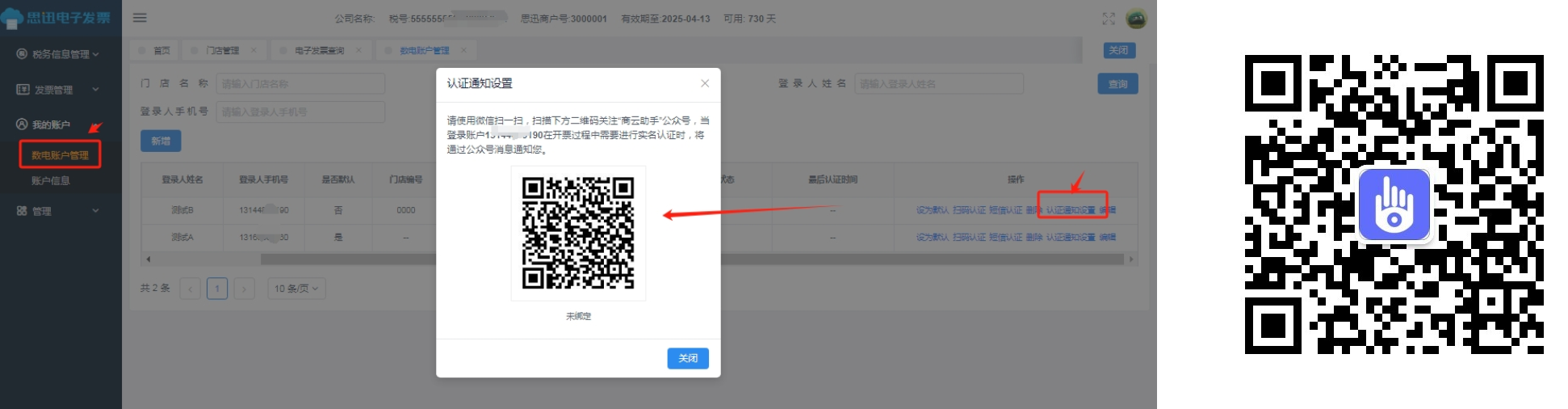Viewport: 1568px width, 409px height.
Task: Click the 登录人姓名 column header
Action: [x=182, y=179]
